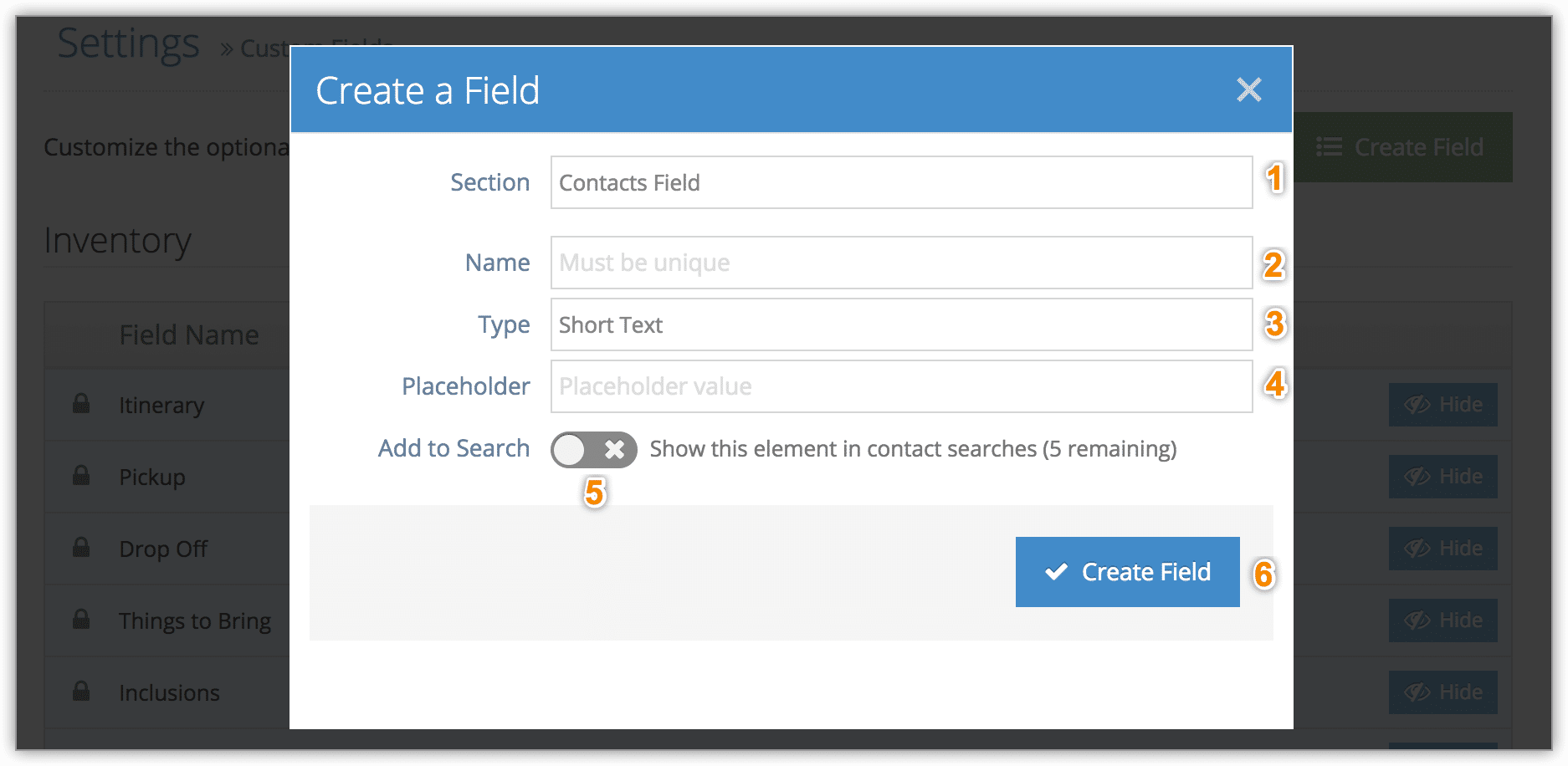Click the lock icon beside Drop Off
The width and height of the screenshot is (1568, 766).
[x=81, y=547]
